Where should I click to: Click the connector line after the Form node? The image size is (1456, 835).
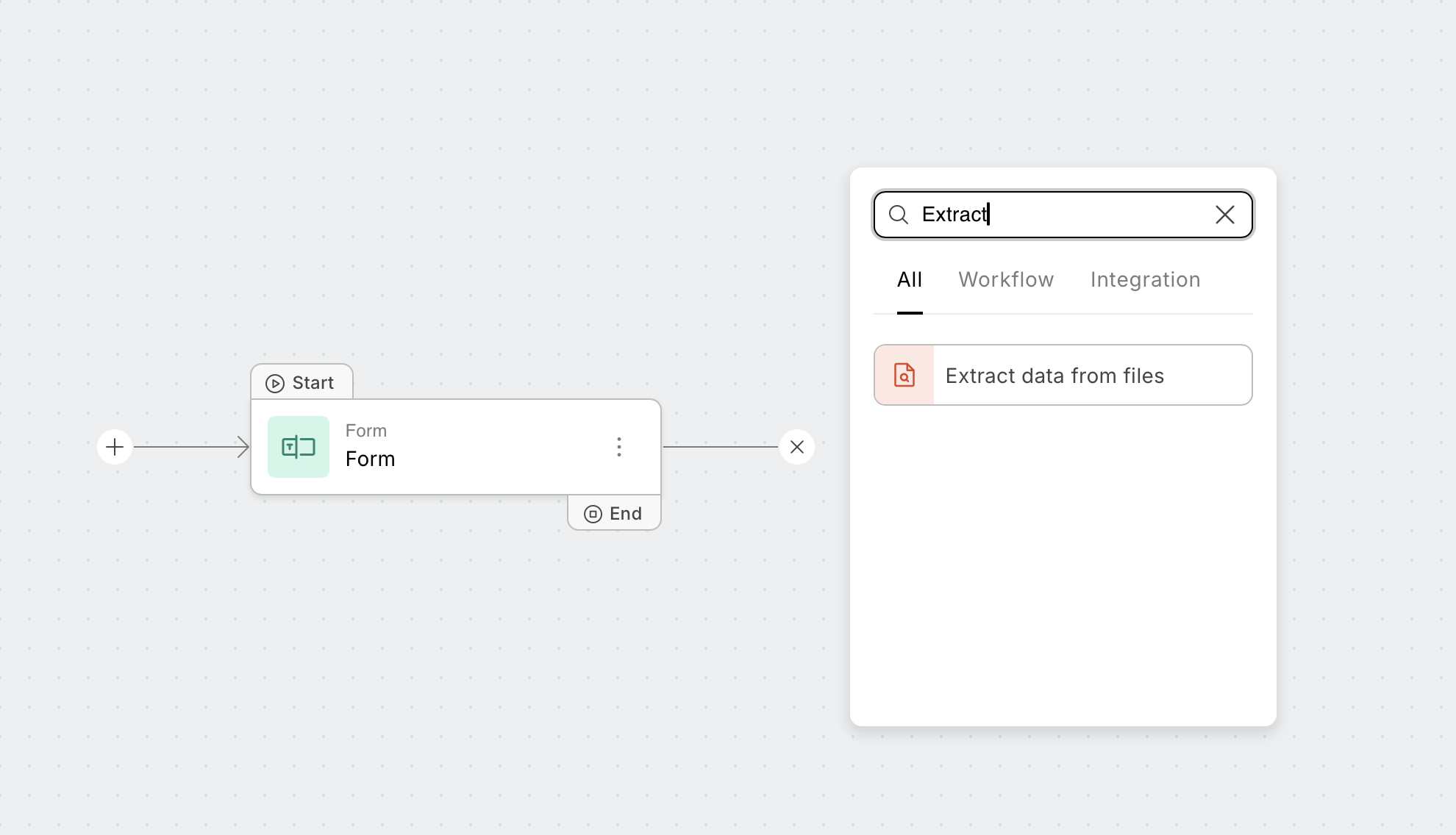tap(719, 447)
